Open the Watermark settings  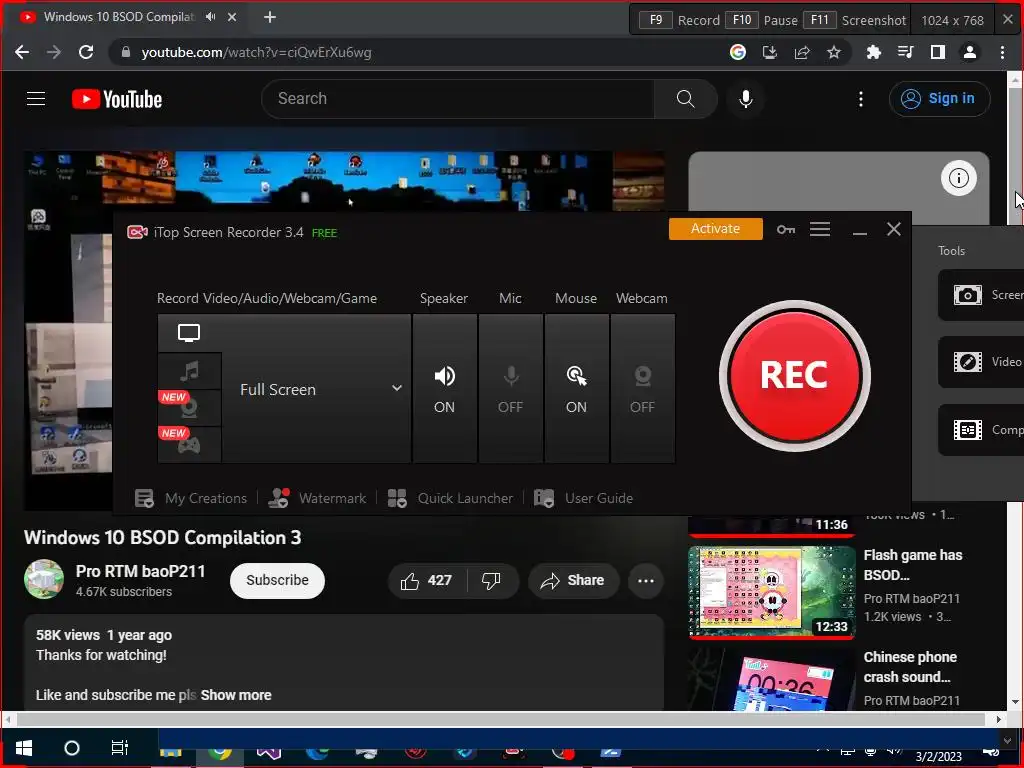coord(317,498)
